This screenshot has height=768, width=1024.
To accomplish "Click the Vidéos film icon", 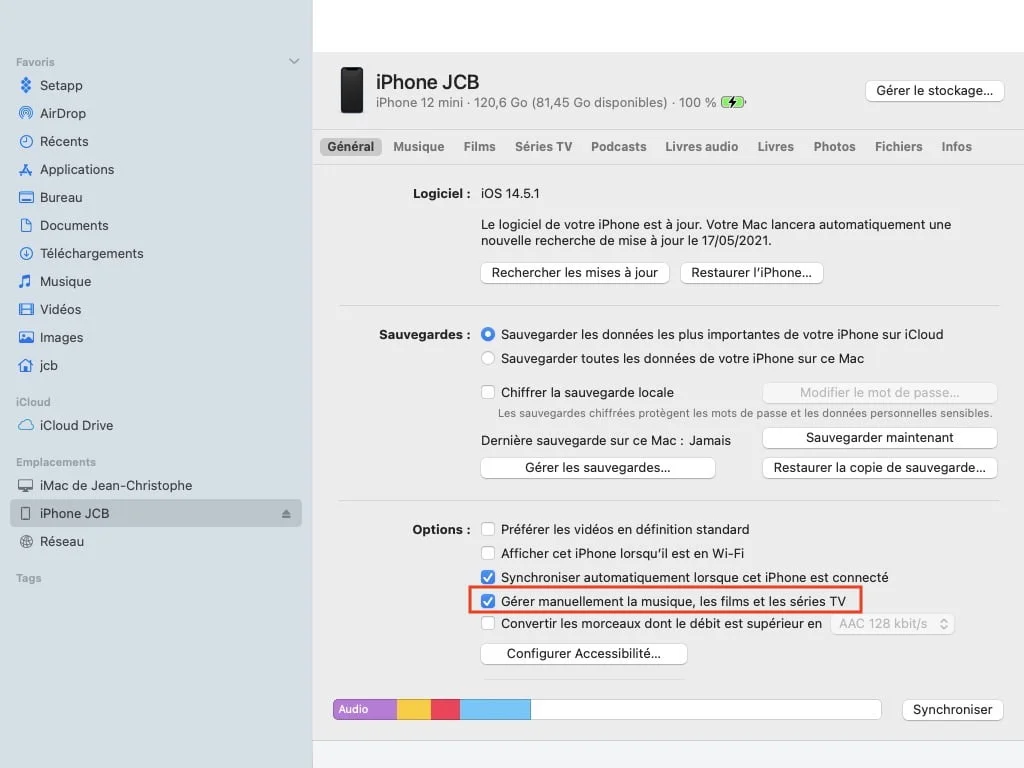I will (25, 310).
